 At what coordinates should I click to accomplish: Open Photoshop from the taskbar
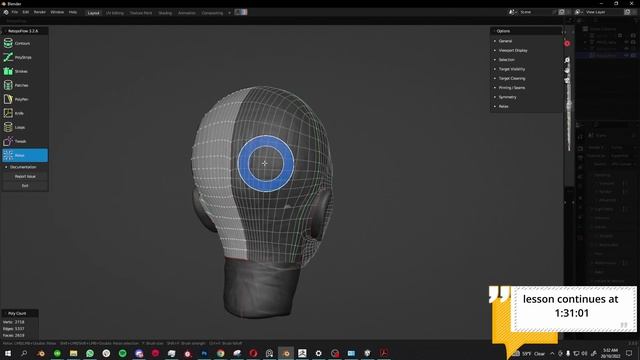[x=204, y=353]
